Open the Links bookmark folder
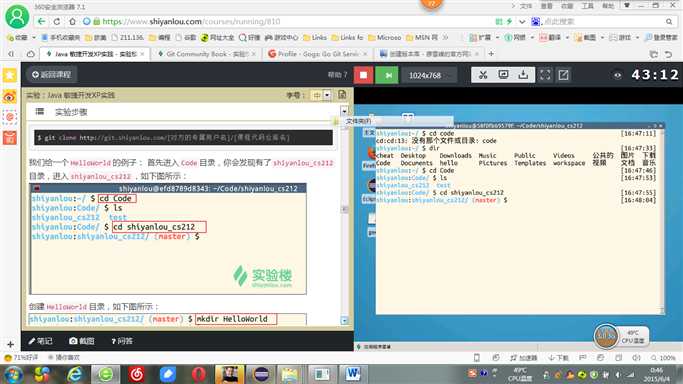This screenshot has width=683, height=384. click(315, 38)
